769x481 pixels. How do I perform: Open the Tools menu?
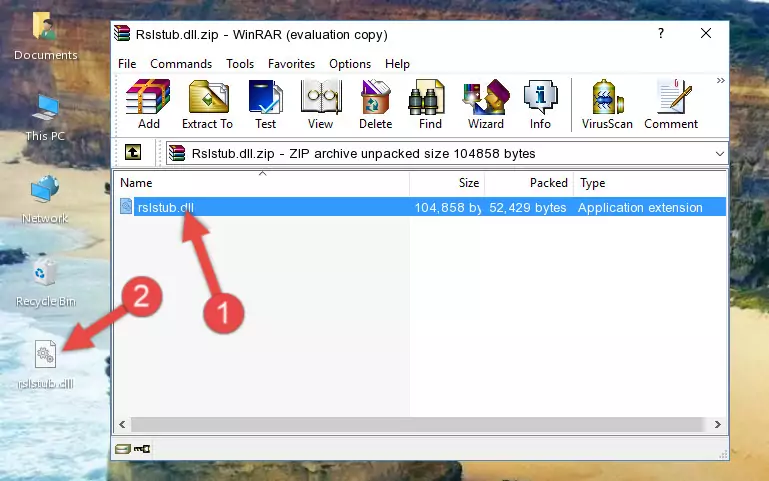240,64
